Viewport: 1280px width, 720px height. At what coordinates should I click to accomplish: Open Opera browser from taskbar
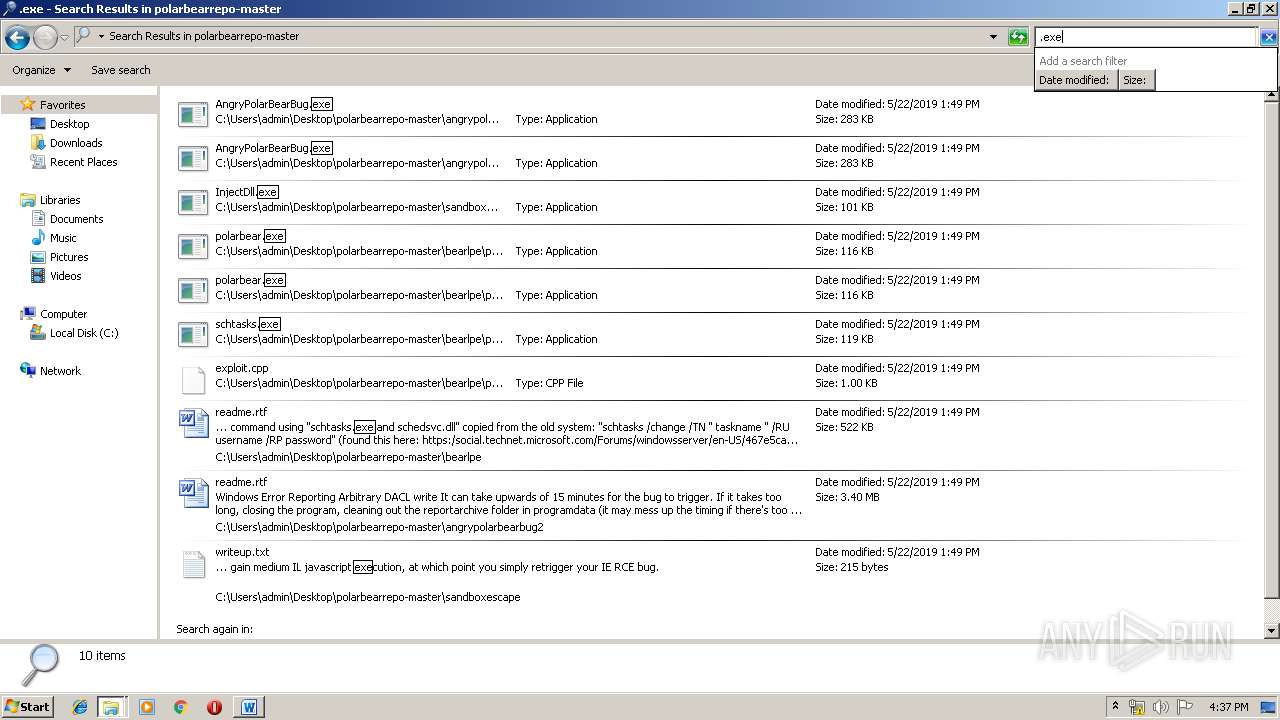tap(214, 707)
